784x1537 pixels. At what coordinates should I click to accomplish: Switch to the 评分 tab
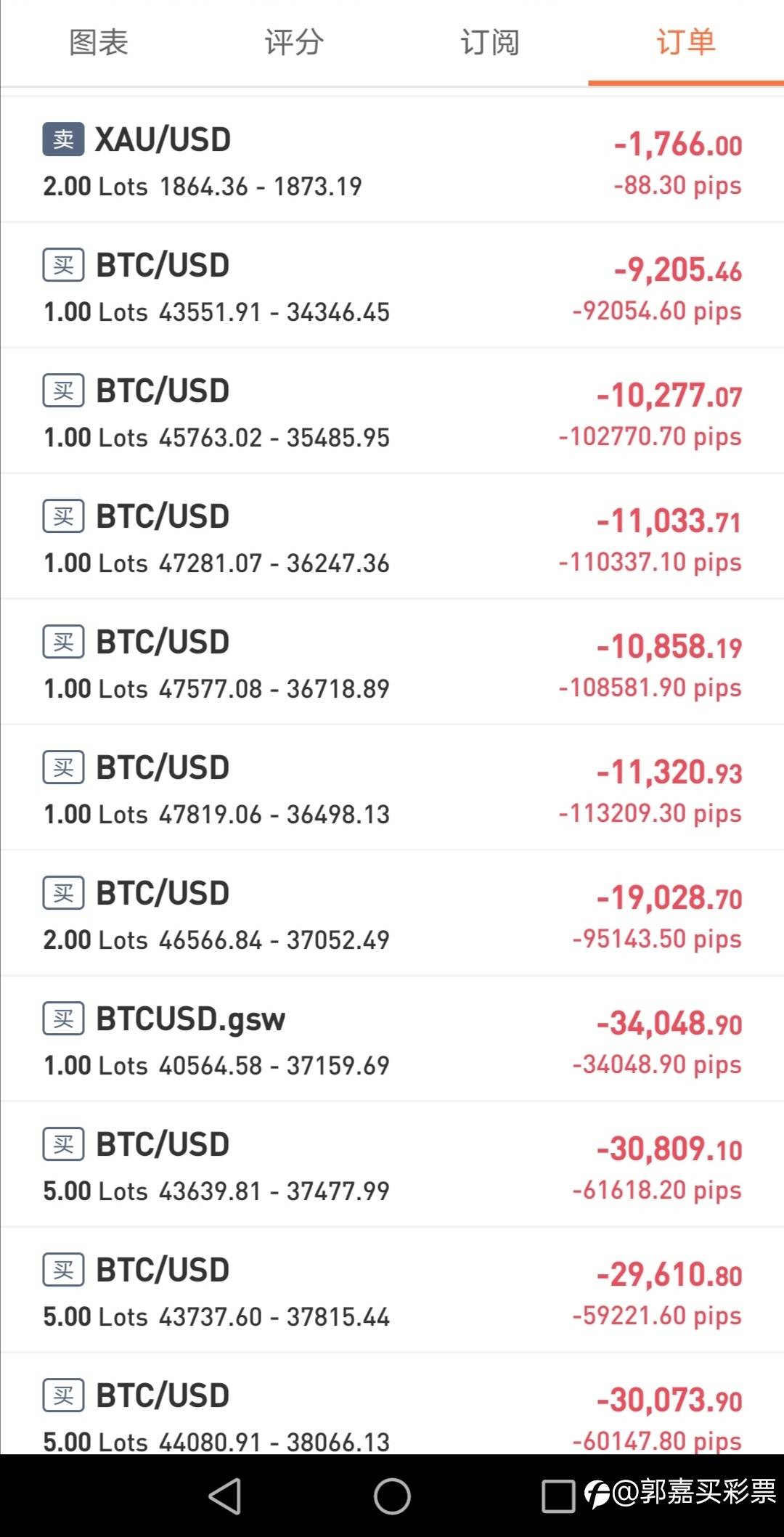point(294,43)
